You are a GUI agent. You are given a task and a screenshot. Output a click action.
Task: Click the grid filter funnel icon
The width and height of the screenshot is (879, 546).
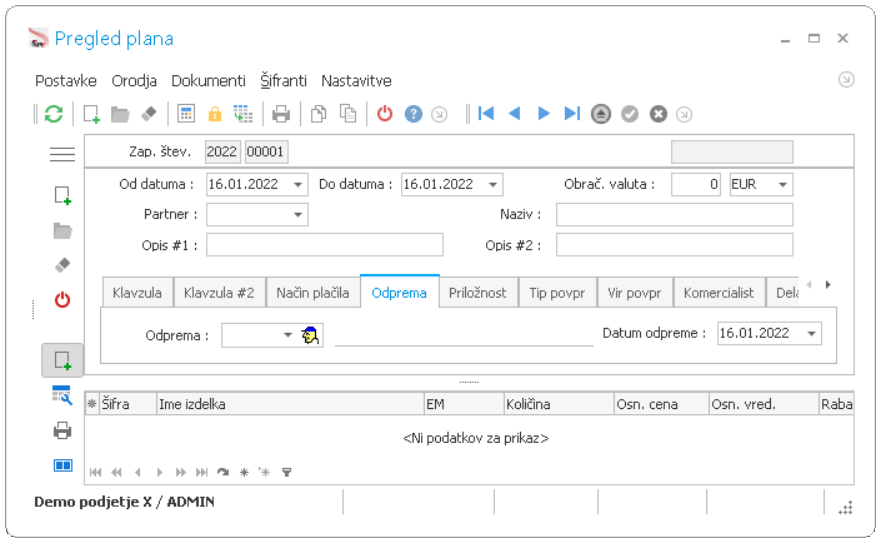pos(286,472)
